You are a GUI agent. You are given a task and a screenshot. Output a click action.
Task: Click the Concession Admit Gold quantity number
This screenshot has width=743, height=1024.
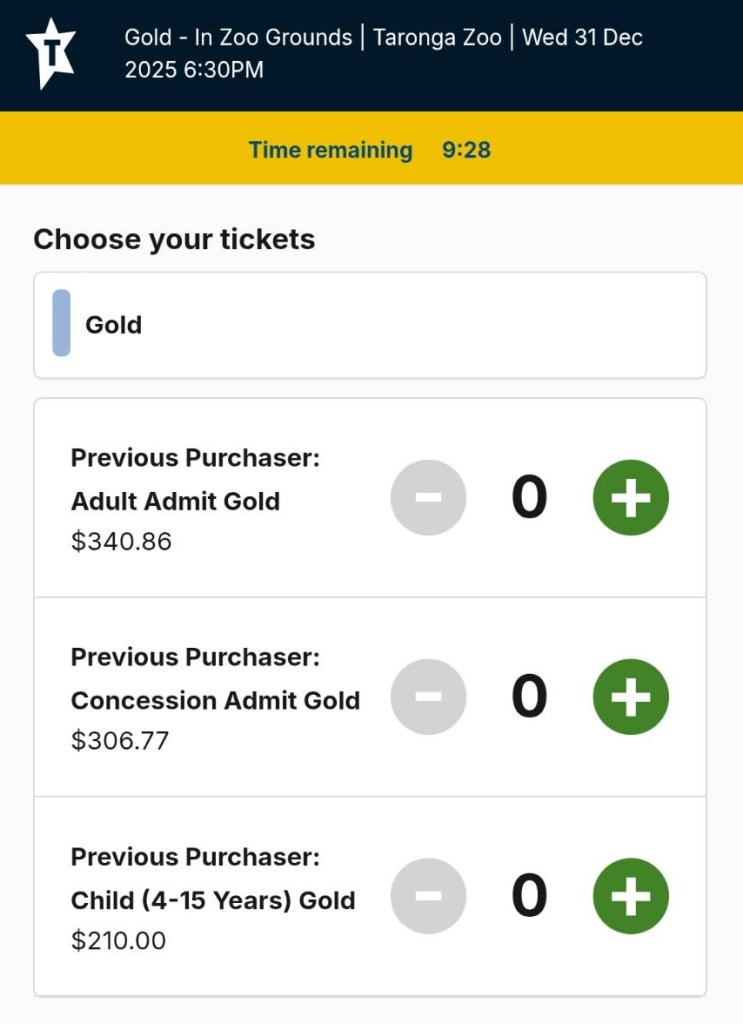click(x=529, y=697)
